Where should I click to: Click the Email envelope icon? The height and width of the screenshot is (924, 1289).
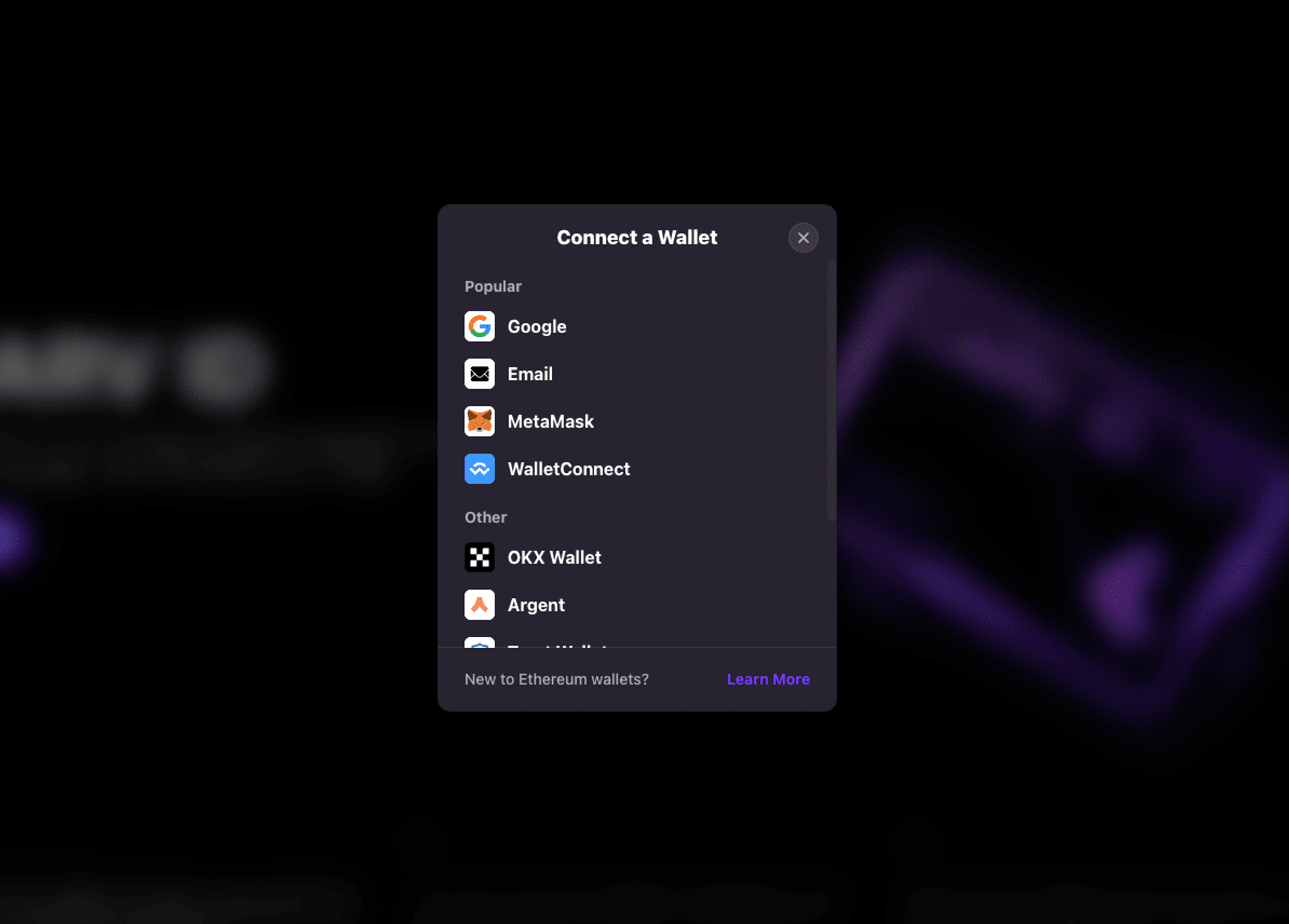[480, 374]
